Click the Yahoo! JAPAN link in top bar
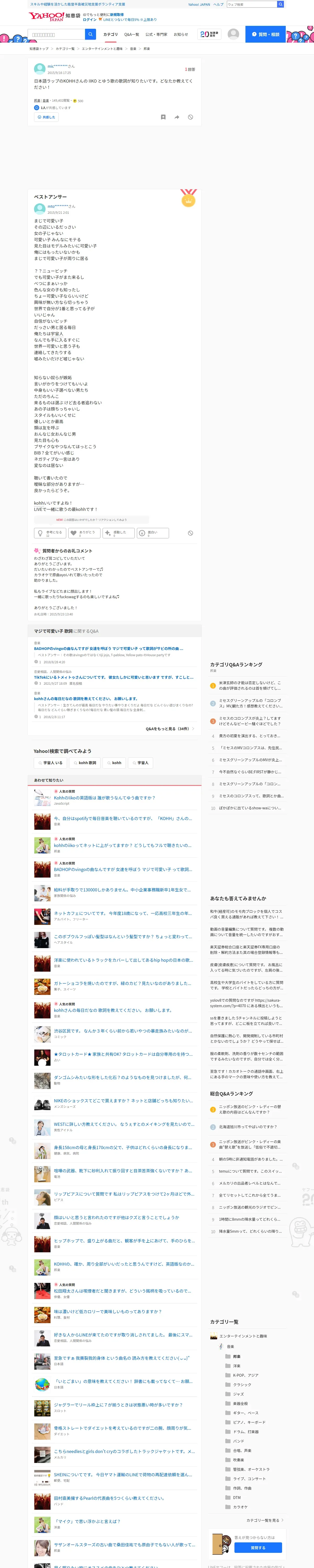This screenshot has width=314, height=1568. [199, 4]
